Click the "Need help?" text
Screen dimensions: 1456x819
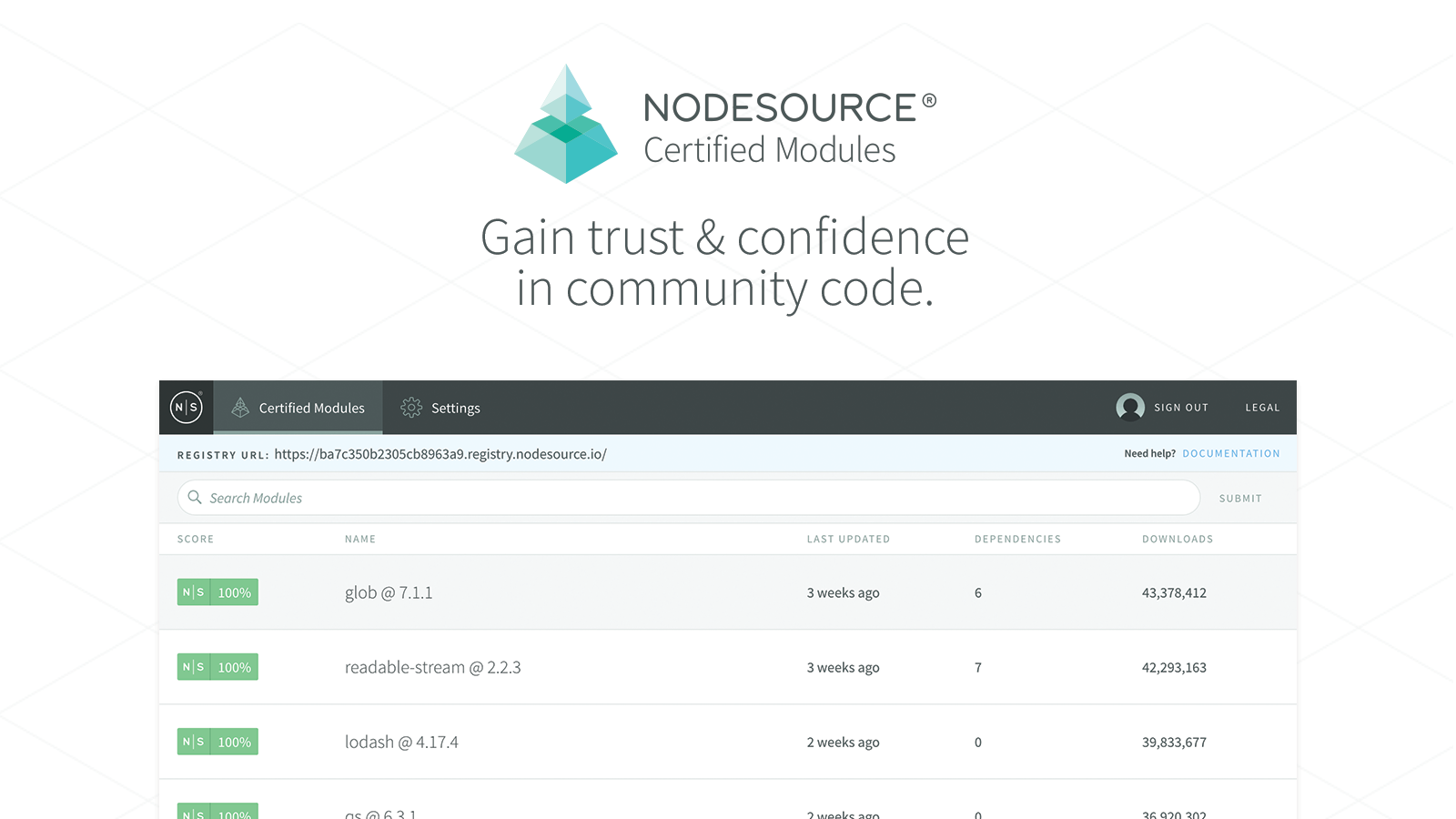pyautogui.click(x=1149, y=453)
